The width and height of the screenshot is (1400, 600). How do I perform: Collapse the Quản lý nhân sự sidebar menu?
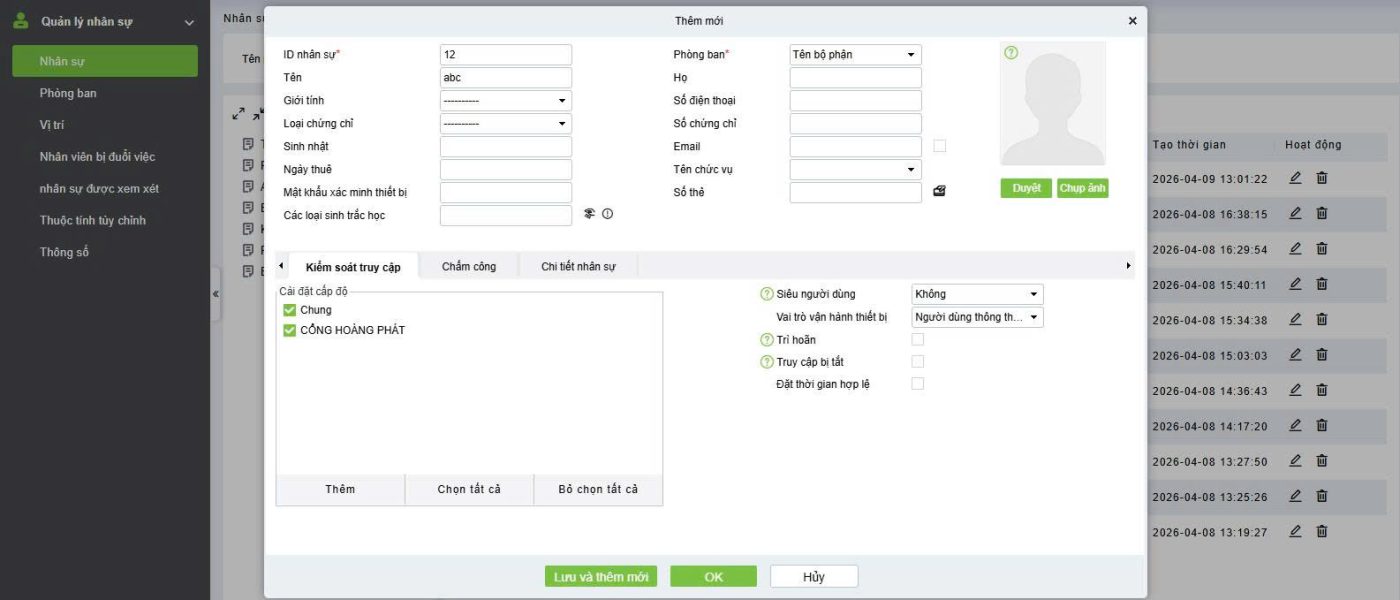(189, 22)
